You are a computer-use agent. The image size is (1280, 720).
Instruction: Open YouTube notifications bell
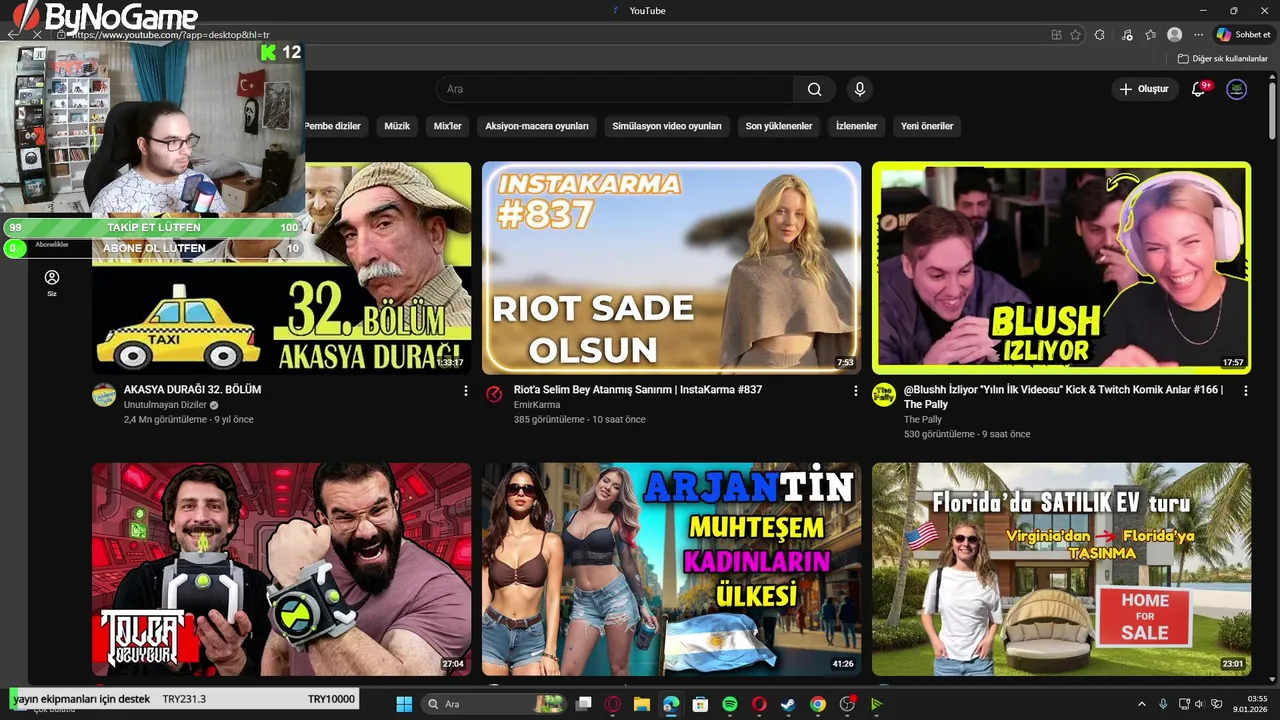tap(1199, 89)
